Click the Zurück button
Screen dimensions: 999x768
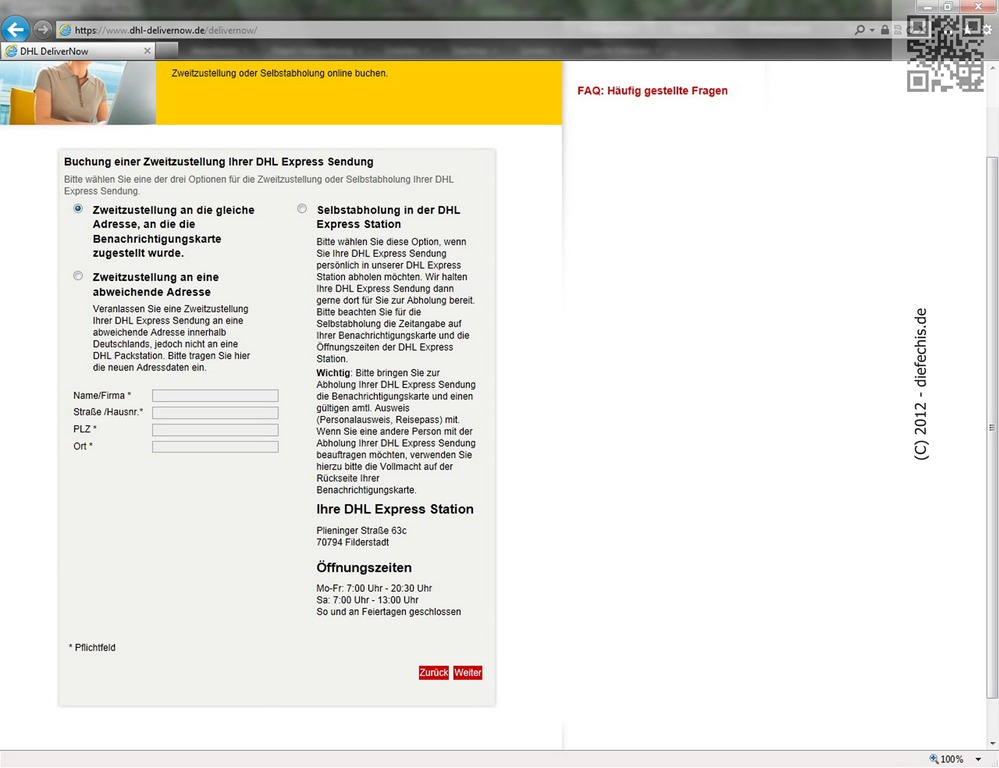tap(434, 672)
